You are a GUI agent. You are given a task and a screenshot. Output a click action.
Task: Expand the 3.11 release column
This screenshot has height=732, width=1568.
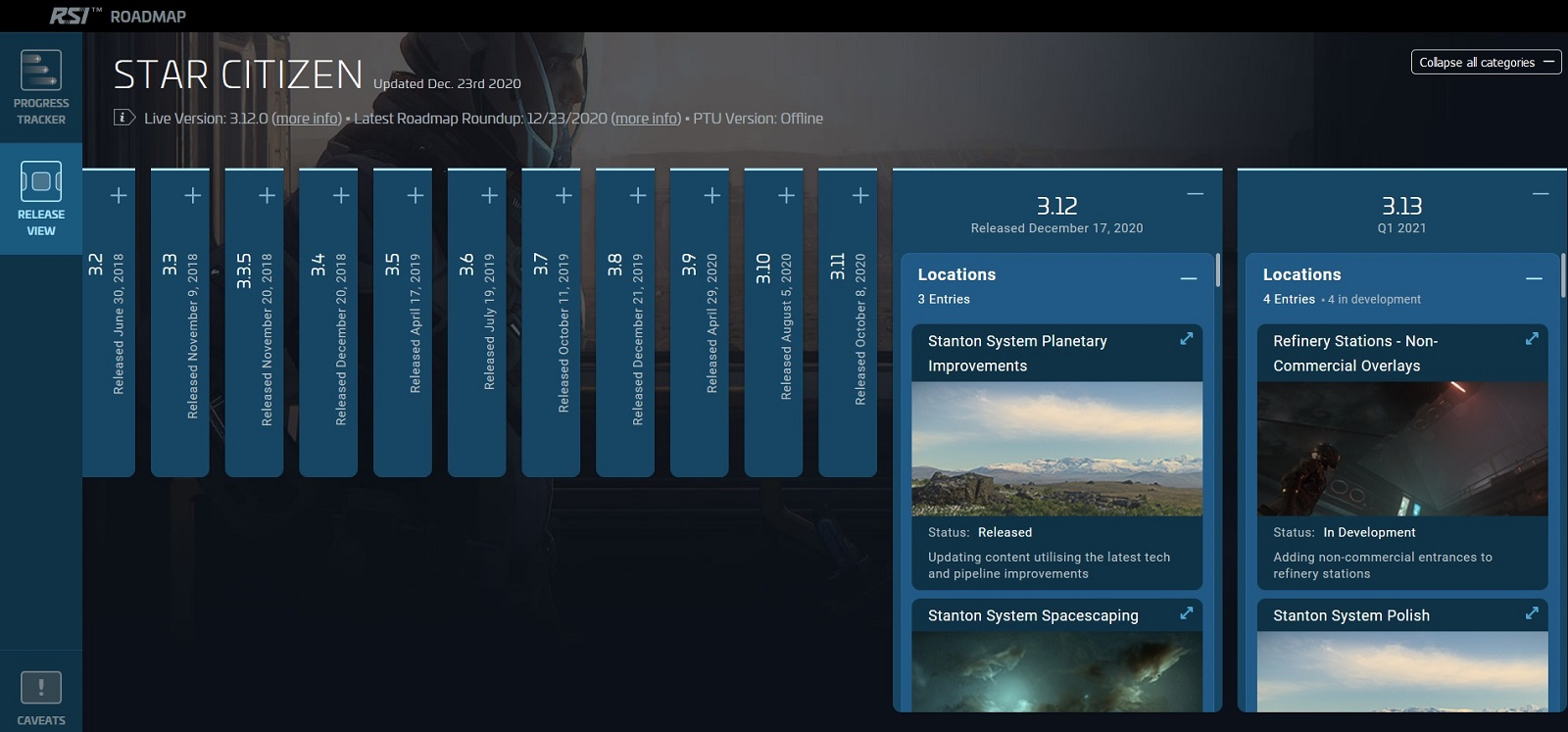pyautogui.click(x=860, y=196)
